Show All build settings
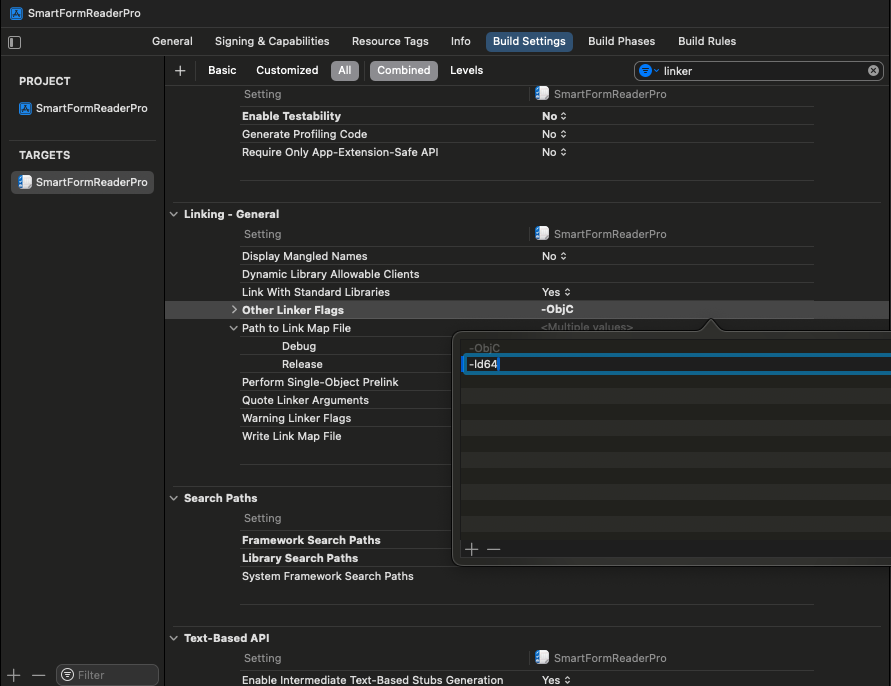This screenshot has height=686, width=891. [345, 70]
